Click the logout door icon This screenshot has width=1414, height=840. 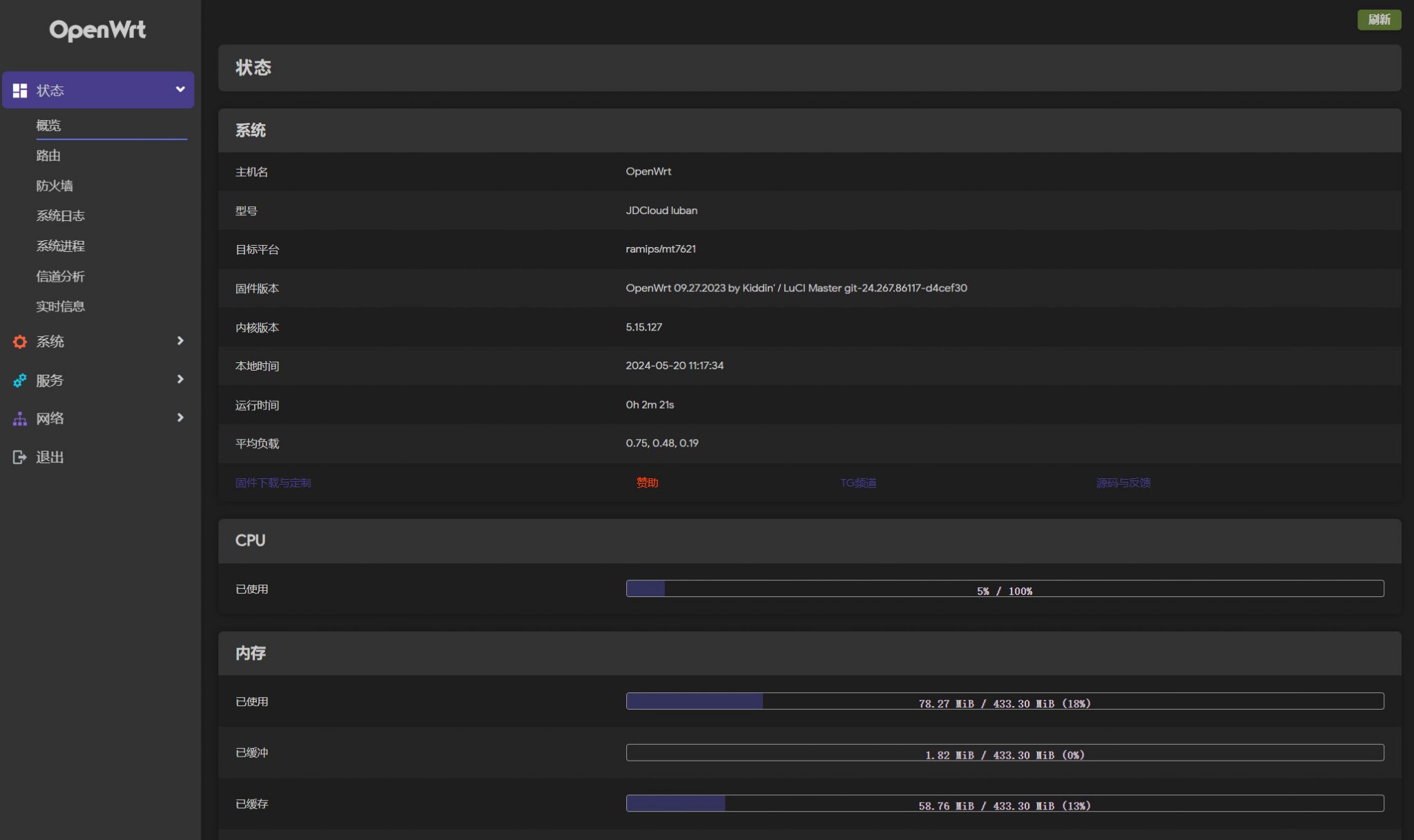[x=20, y=457]
